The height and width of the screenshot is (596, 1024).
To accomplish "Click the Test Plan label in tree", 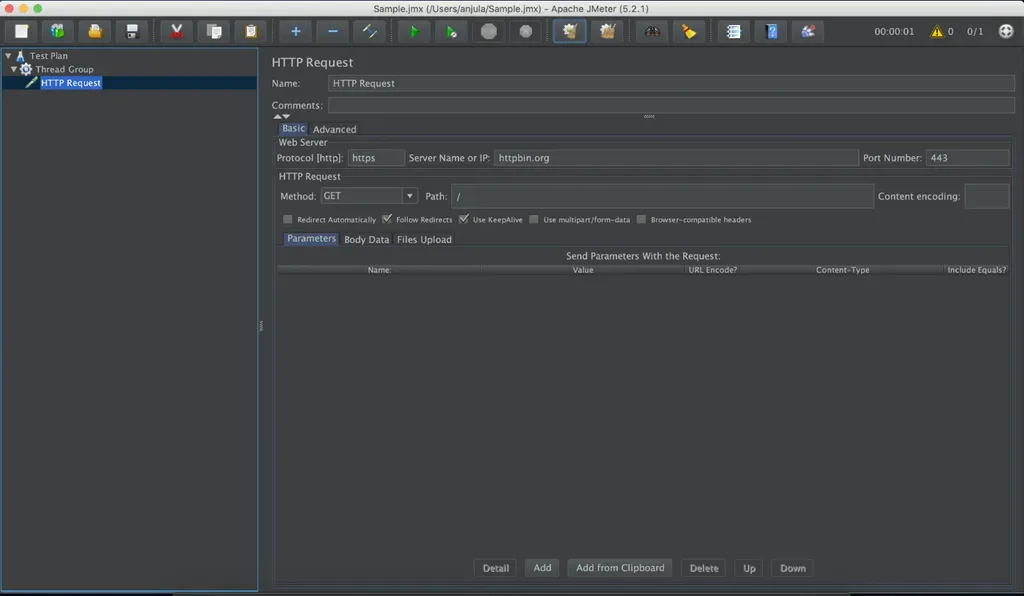I will click(48, 56).
